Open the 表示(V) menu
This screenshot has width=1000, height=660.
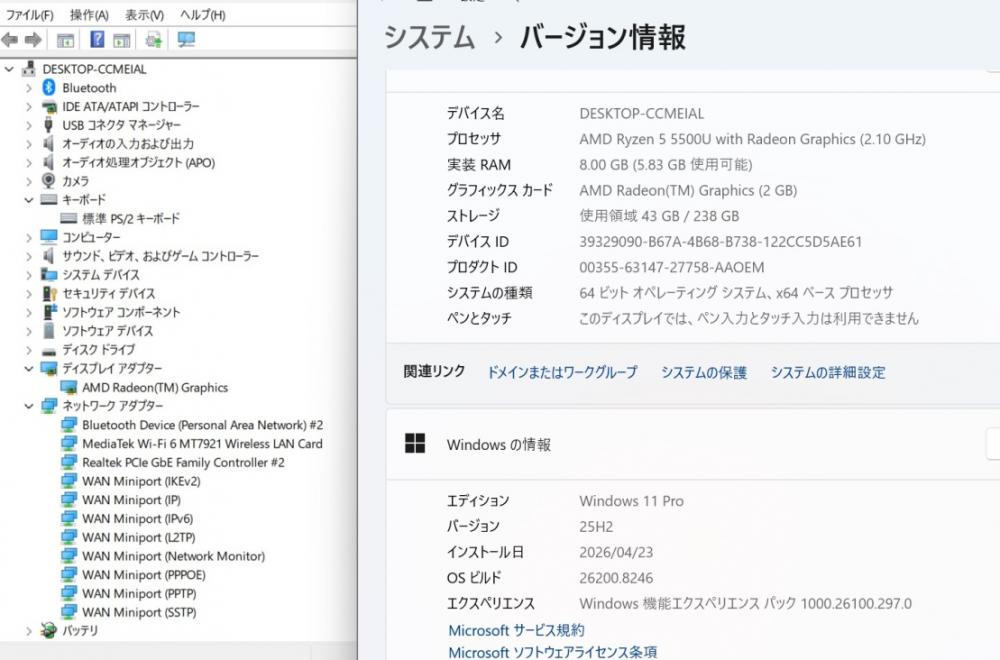[144, 15]
